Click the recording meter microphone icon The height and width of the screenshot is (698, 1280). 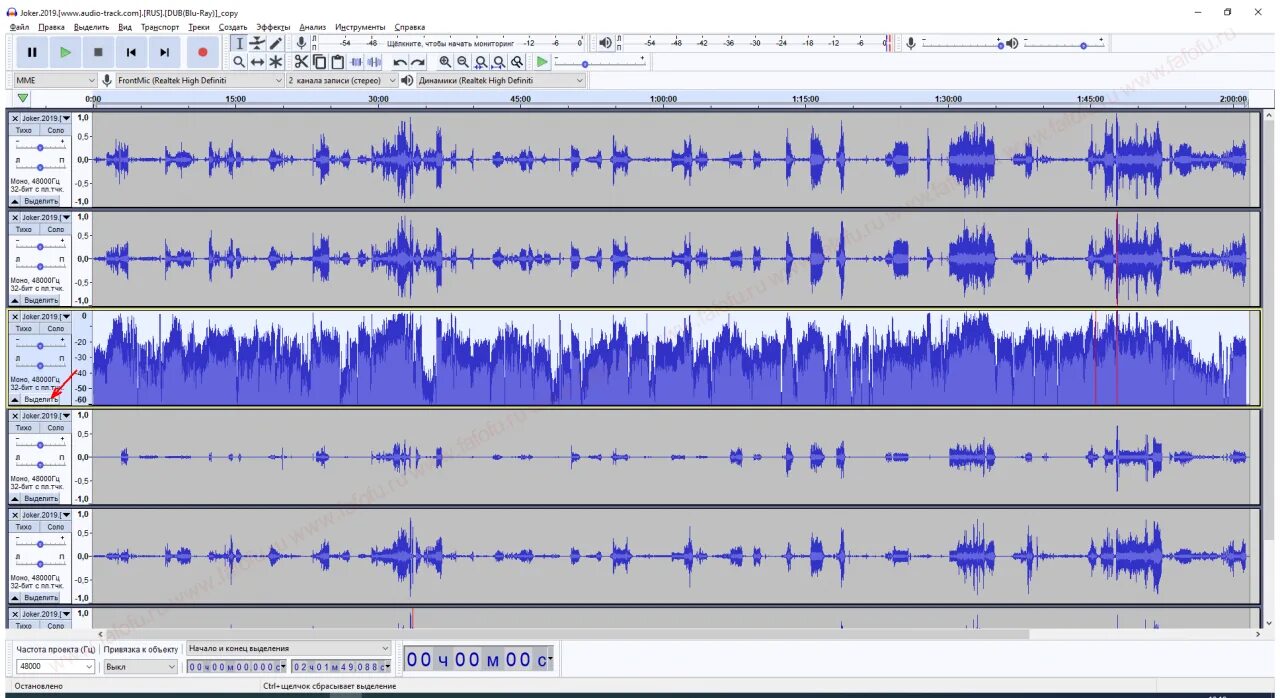click(x=301, y=43)
